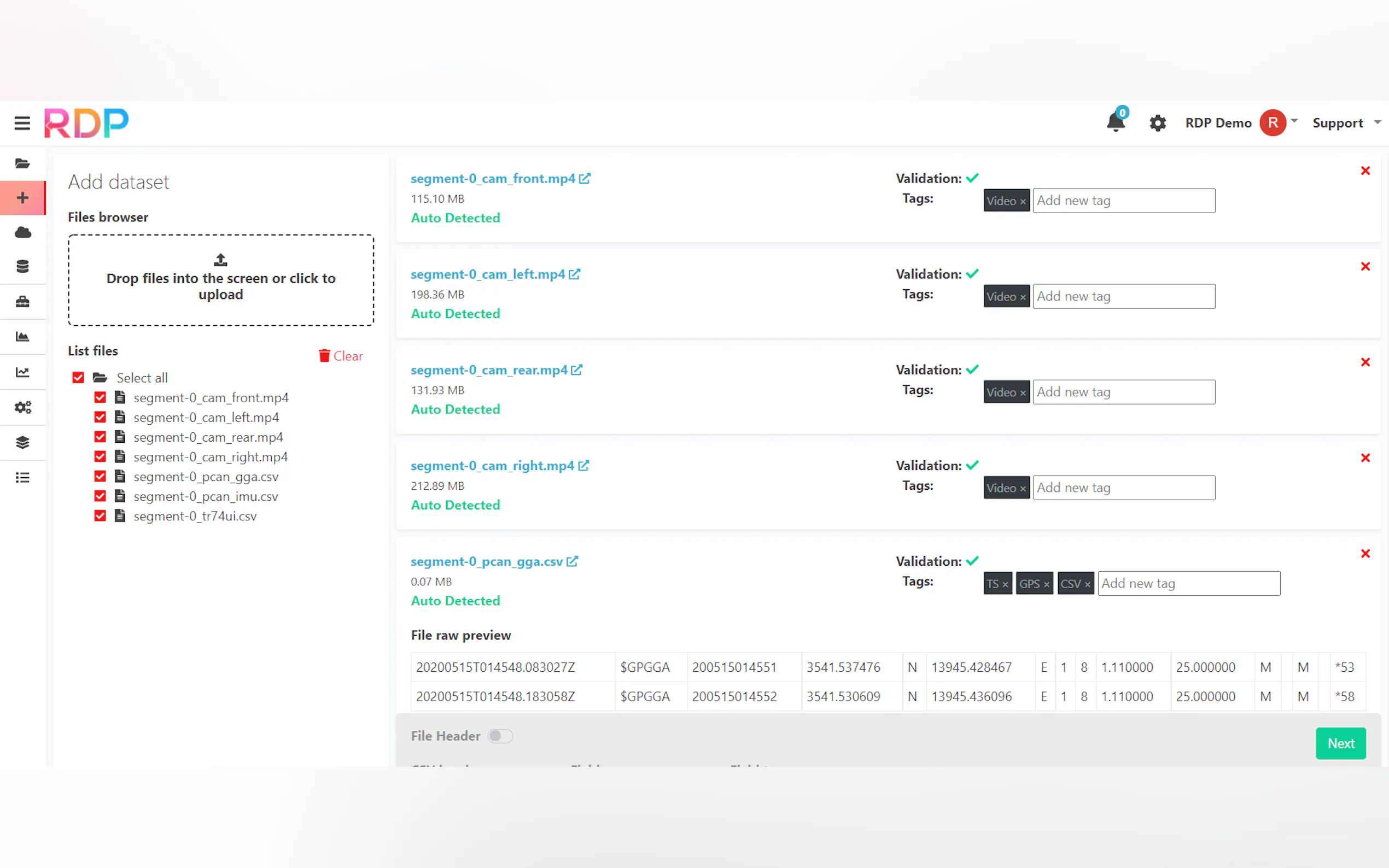
Task: Select the plus Add dataset sidebar item
Action: tap(22, 197)
